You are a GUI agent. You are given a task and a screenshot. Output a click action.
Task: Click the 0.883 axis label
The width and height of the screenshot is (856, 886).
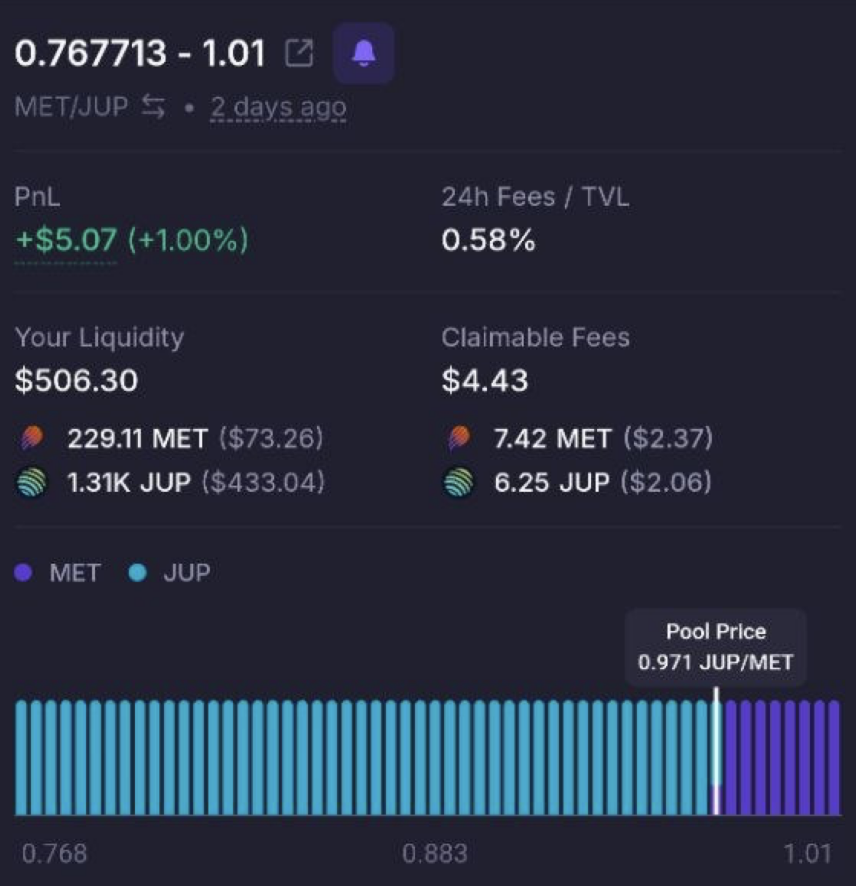pos(435,853)
